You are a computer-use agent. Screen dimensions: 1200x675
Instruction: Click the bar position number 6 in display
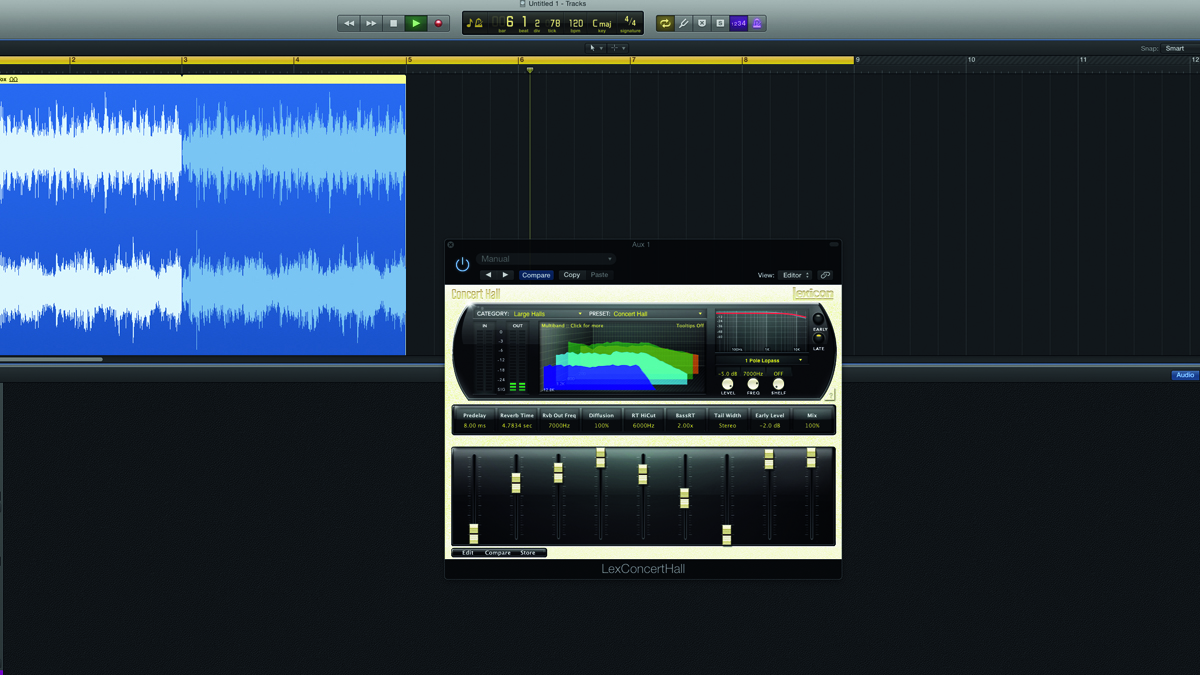pos(509,22)
